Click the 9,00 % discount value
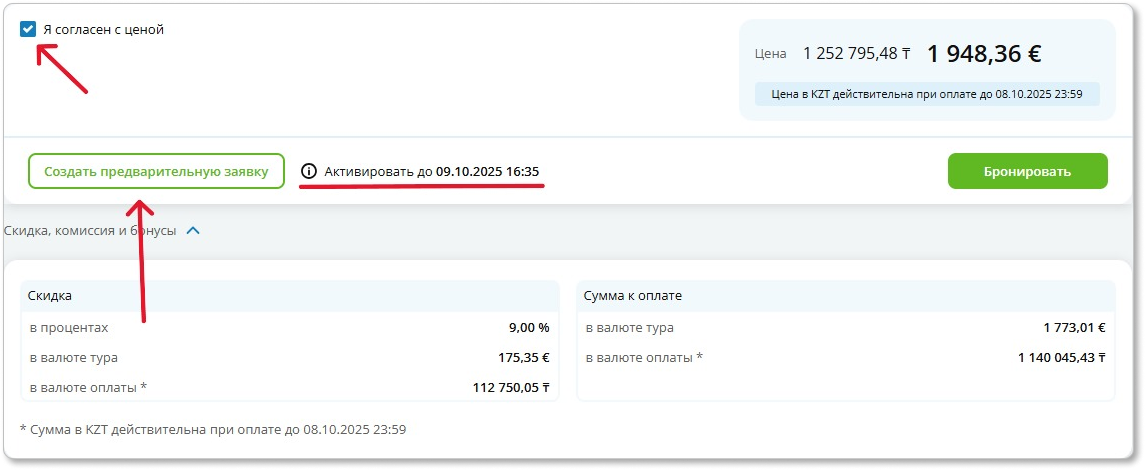This screenshot has height=470, width=1145. 528,327
